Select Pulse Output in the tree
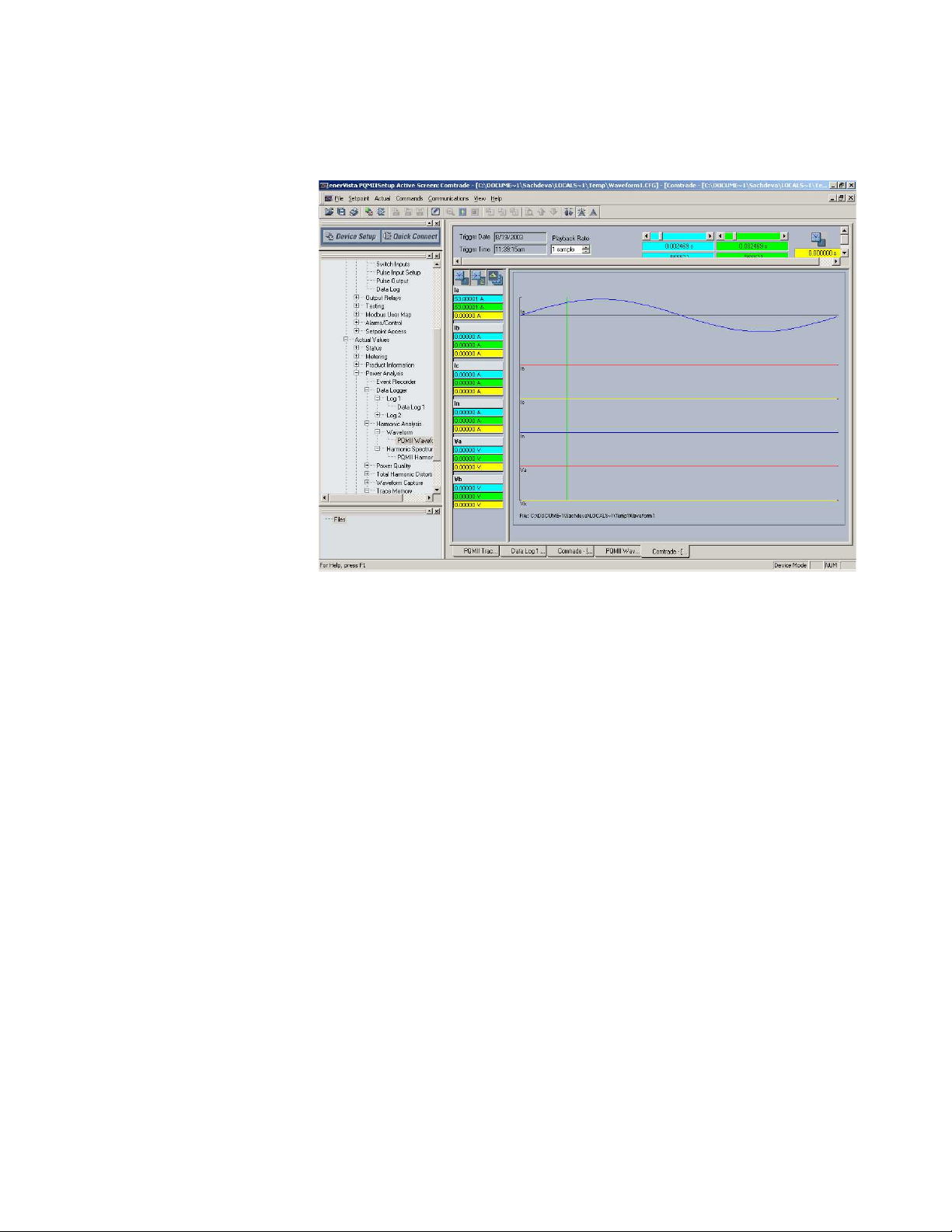This screenshot has height=1232, width=952. tap(392, 281)
